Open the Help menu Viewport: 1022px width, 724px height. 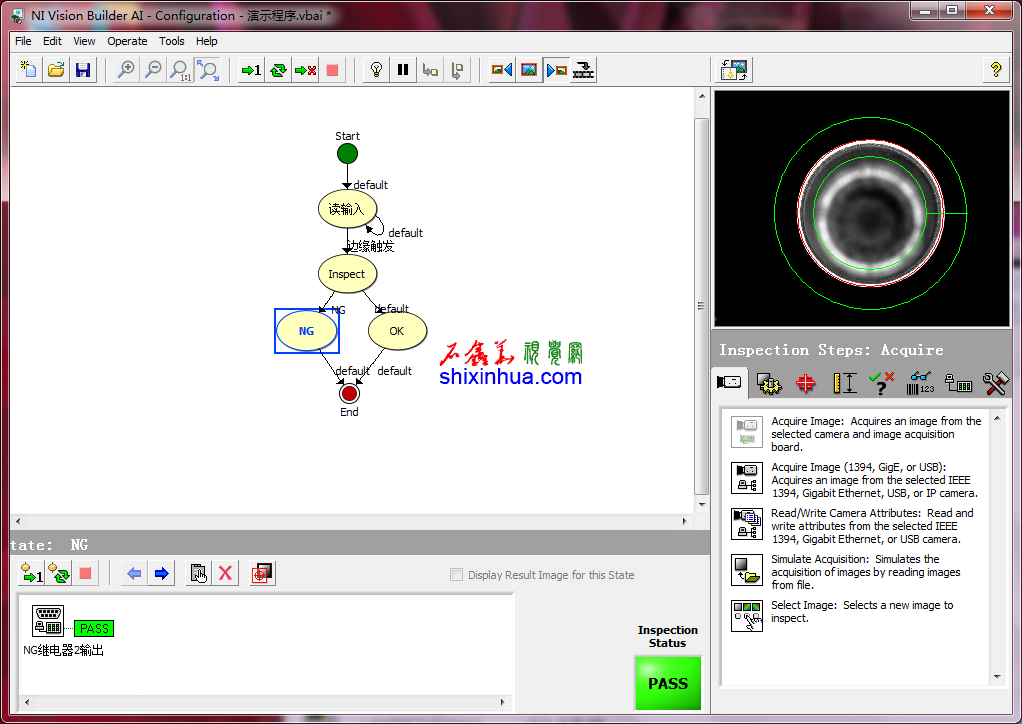click(207, 41)
